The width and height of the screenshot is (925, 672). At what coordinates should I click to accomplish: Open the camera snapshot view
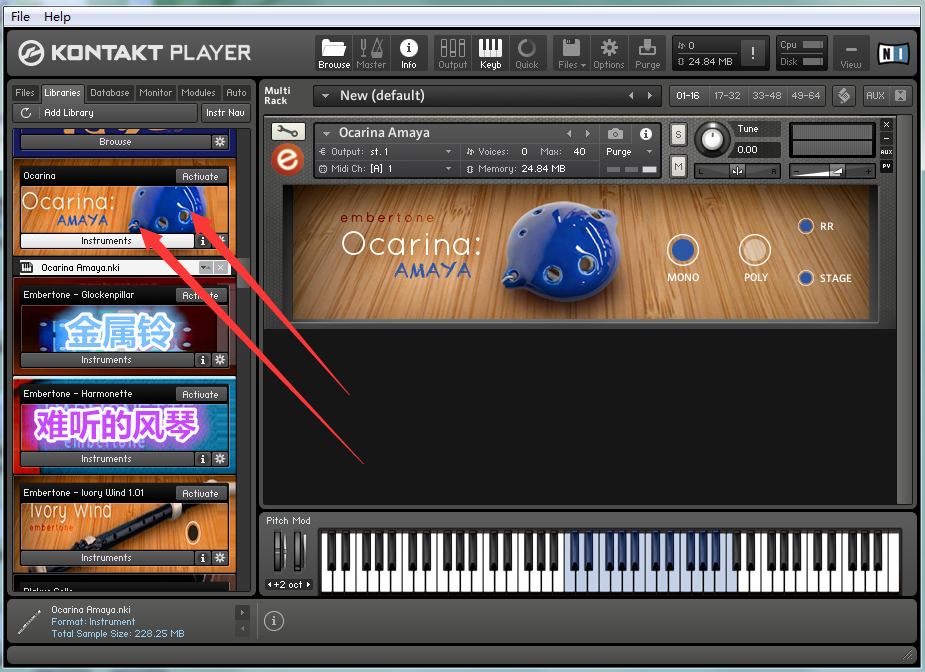pyautogui.click(x=615, y=133)
